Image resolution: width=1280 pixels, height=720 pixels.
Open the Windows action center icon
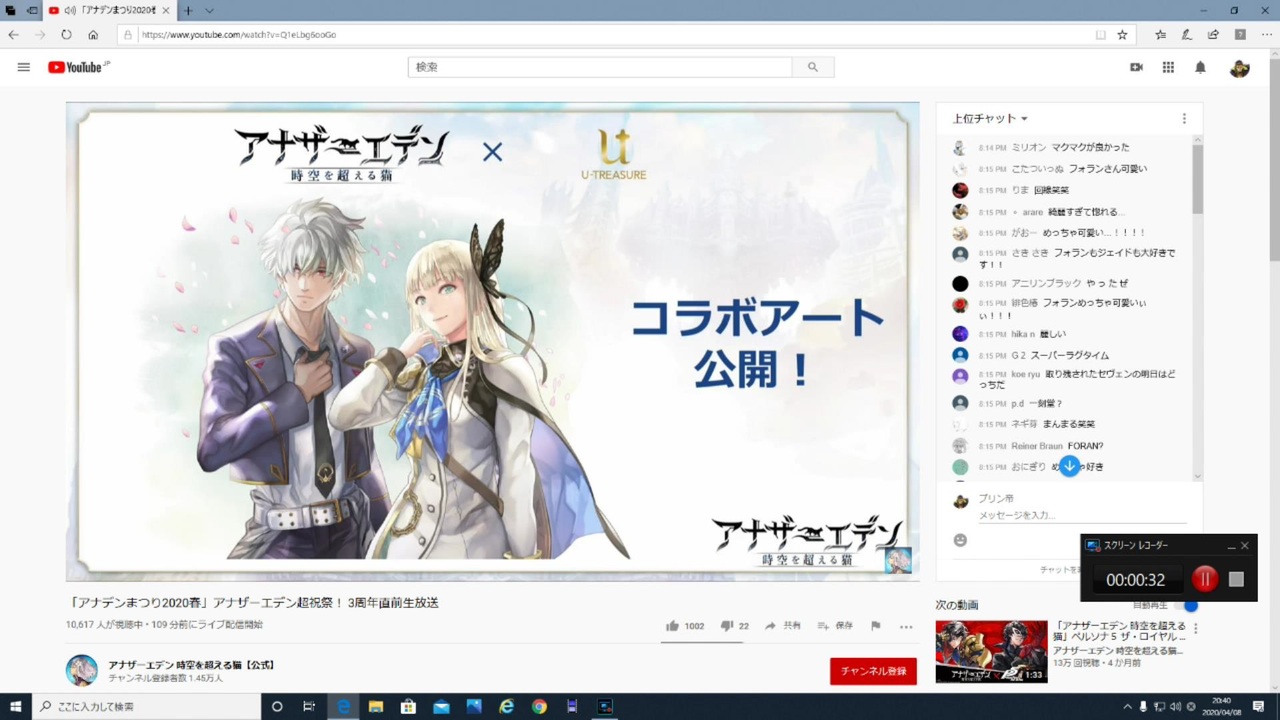1259,706
